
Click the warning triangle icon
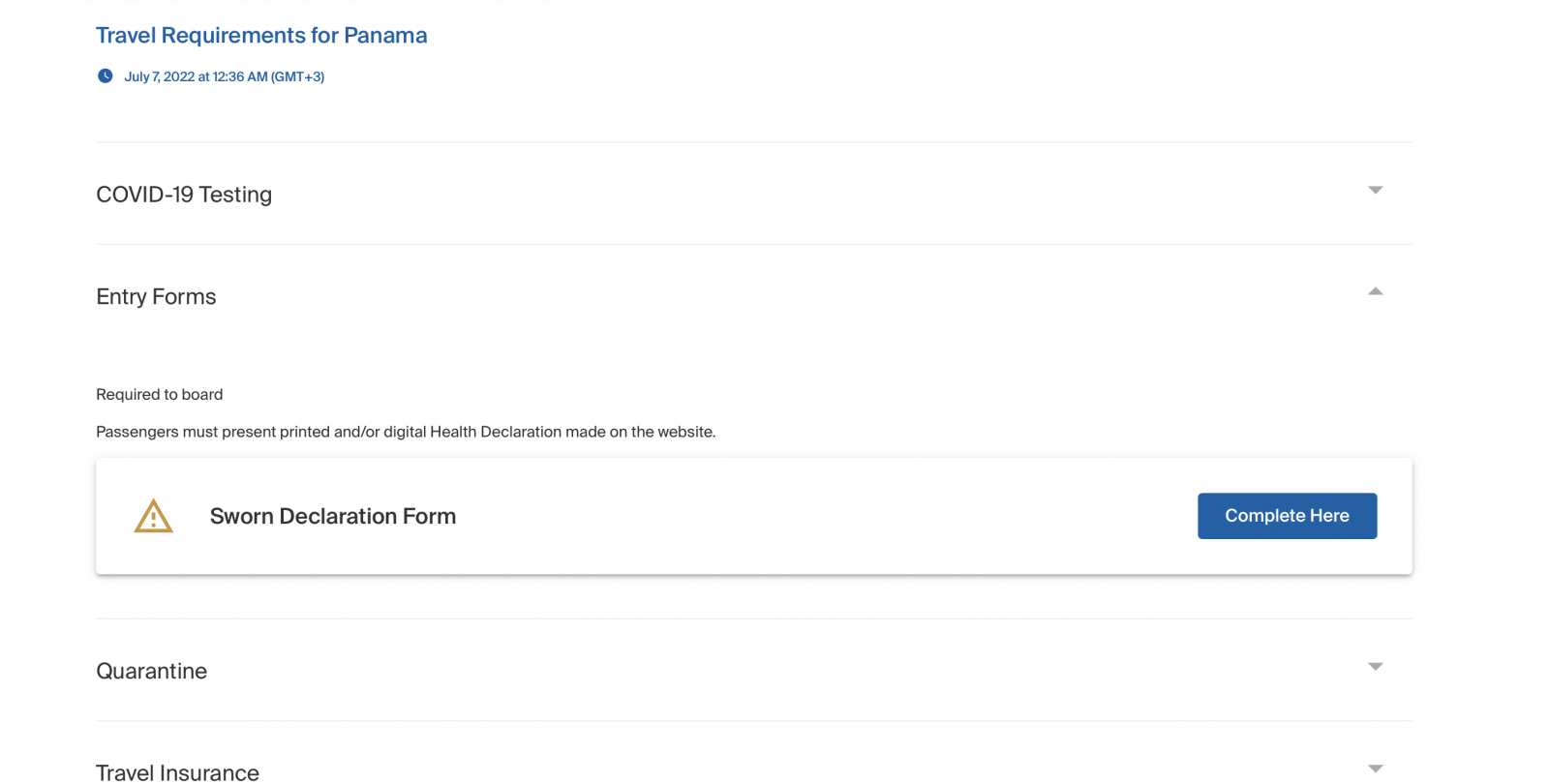pyautogui.click(x=153, y=517)
